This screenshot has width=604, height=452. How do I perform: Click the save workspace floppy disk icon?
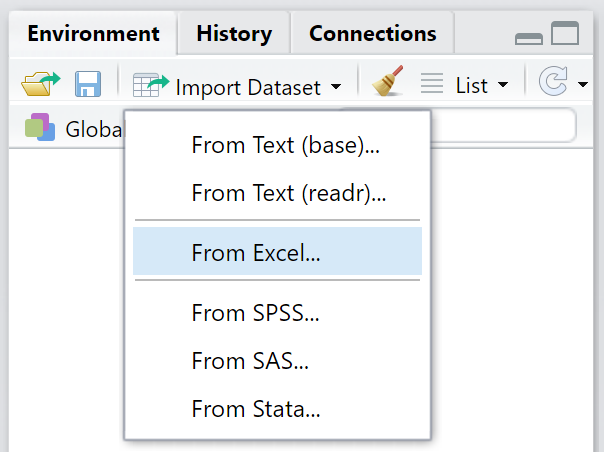tap(88, 85)
